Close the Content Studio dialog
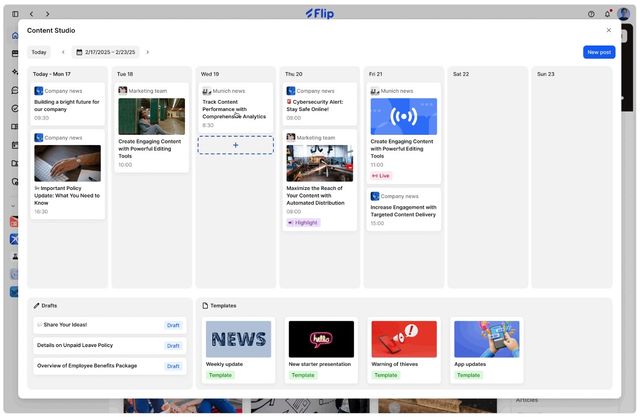This screenshot has width=640, height=417. point(609,30)
